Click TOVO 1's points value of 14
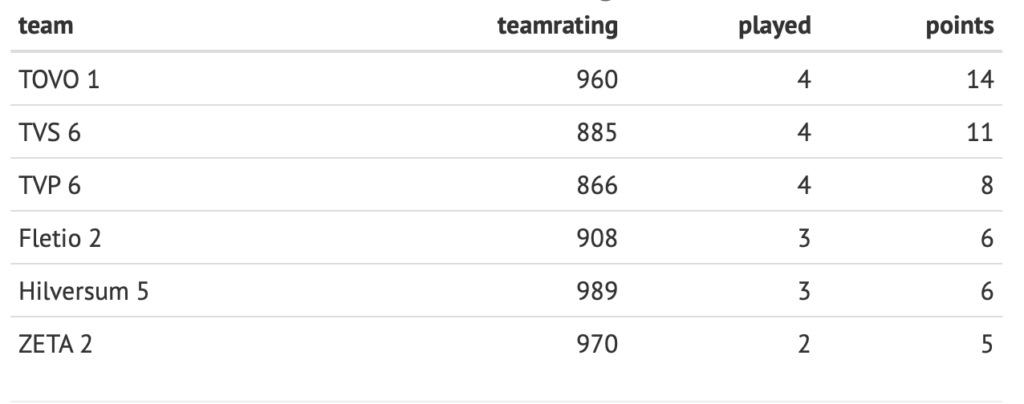 (x=981, y=79)
